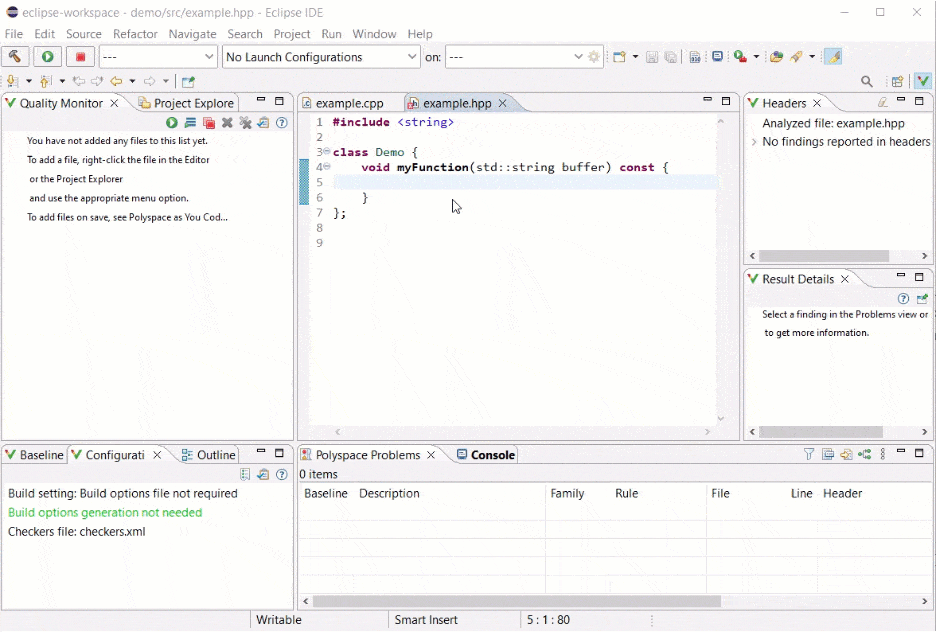
Task: Filter results in the Polyspace Problems view
Action: [x=809, y=454]
